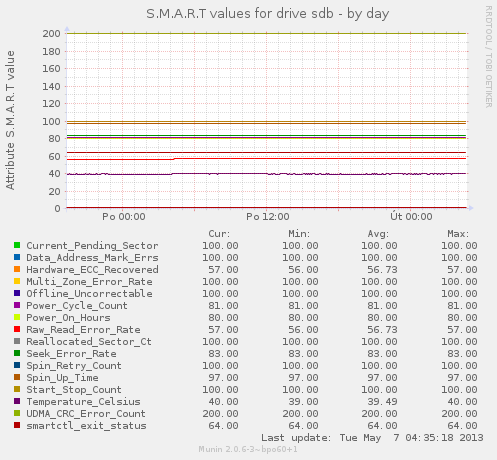The height and width of the screenshot is (460, 497).
Task: Click the purple Power_Cycle_Count legend swatch
Action: (x=17, y=305)
